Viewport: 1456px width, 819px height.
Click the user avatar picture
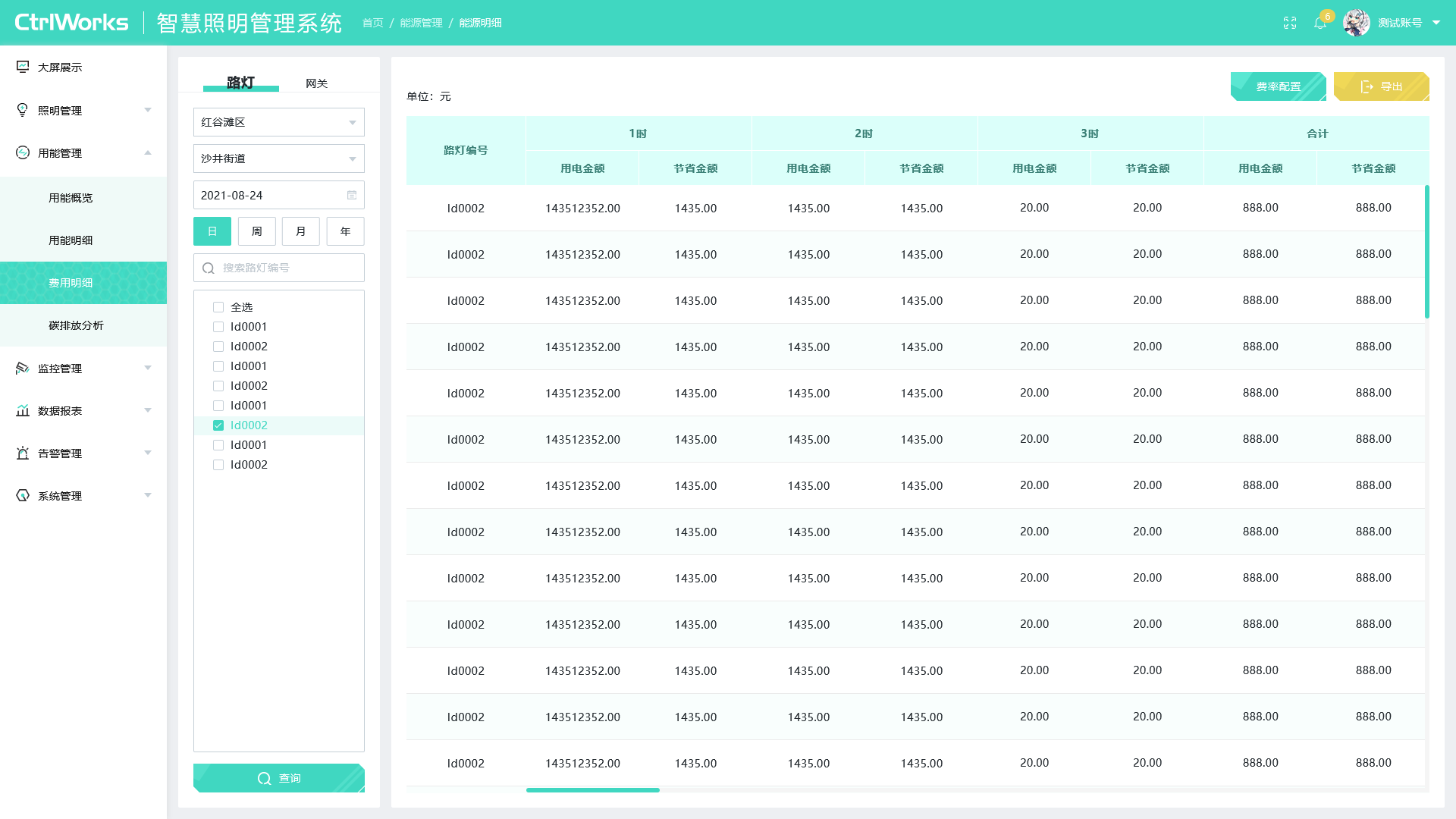[1357, 23]
